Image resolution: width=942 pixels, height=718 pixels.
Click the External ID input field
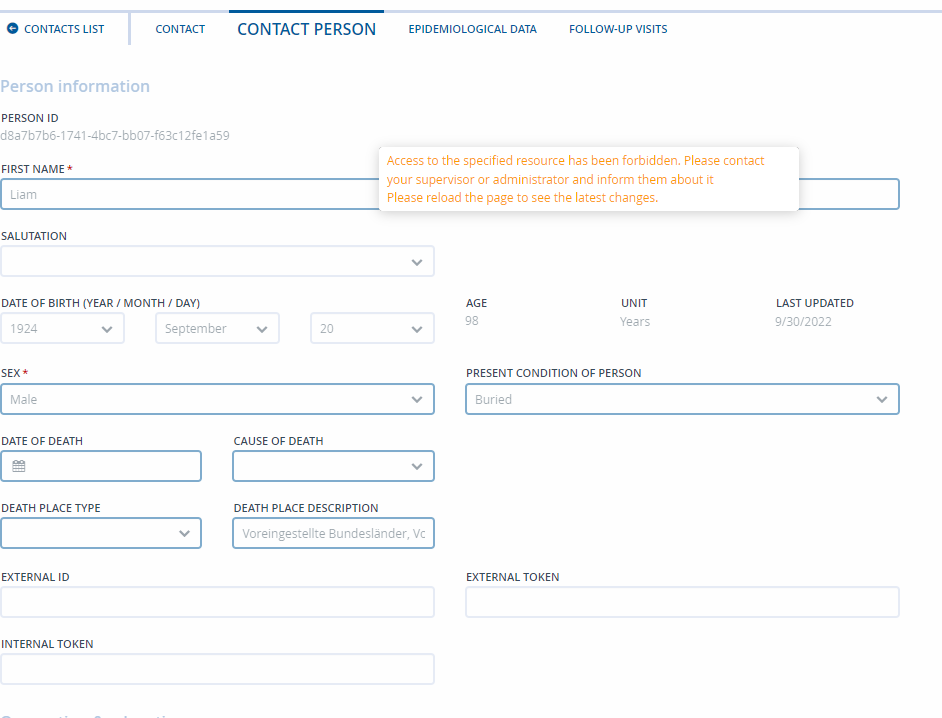tap(217, 602)
